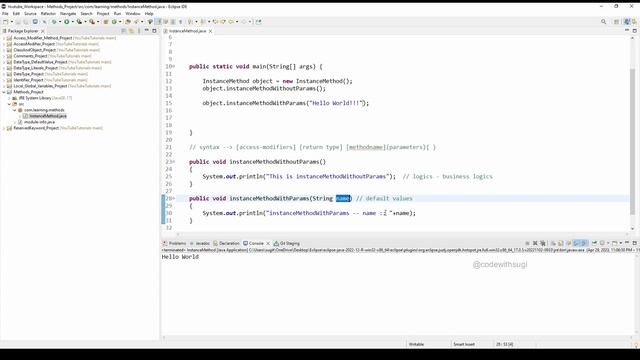
Task: Switch to the Declaration tab
Action: [226, 243]
